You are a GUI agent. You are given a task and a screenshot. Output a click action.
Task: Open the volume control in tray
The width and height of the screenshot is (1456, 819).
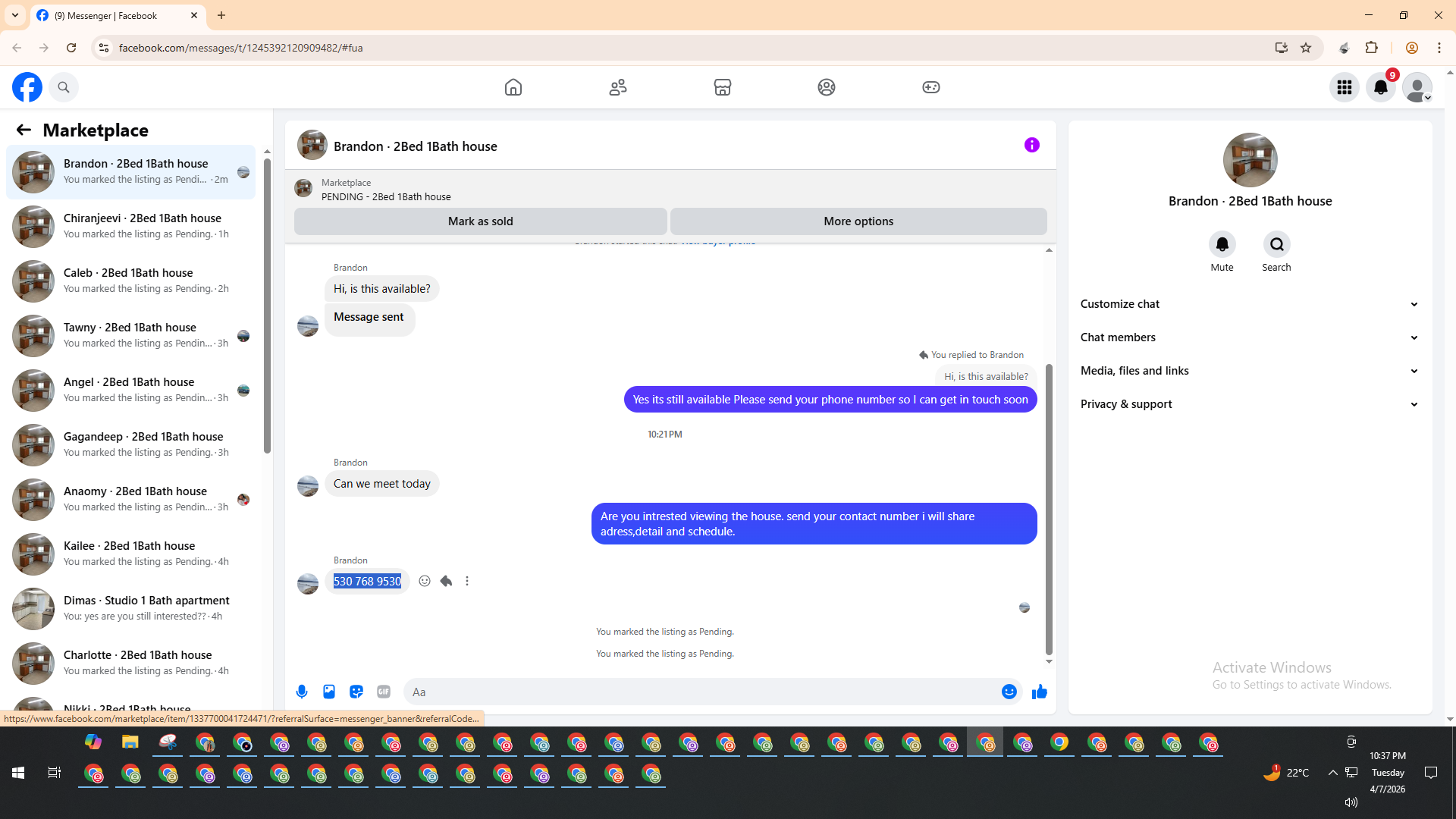pos(1351,802)
